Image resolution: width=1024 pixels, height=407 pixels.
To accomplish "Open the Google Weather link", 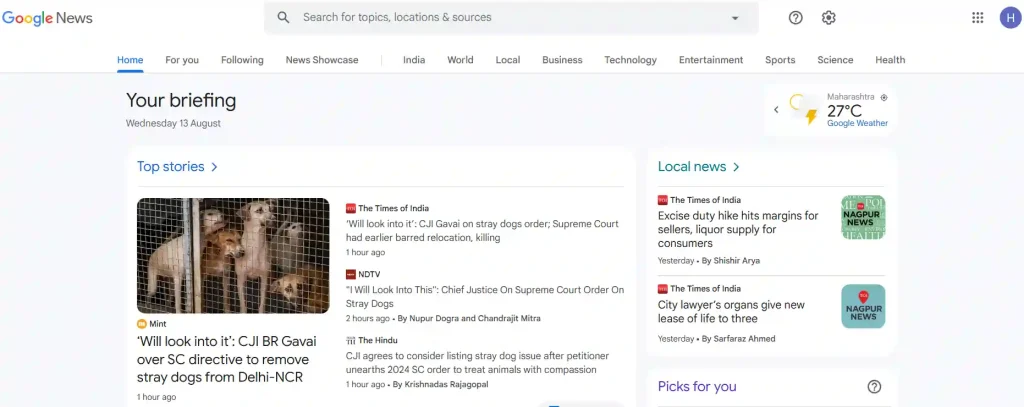I will pyautogui.click(x=857, y=123).
